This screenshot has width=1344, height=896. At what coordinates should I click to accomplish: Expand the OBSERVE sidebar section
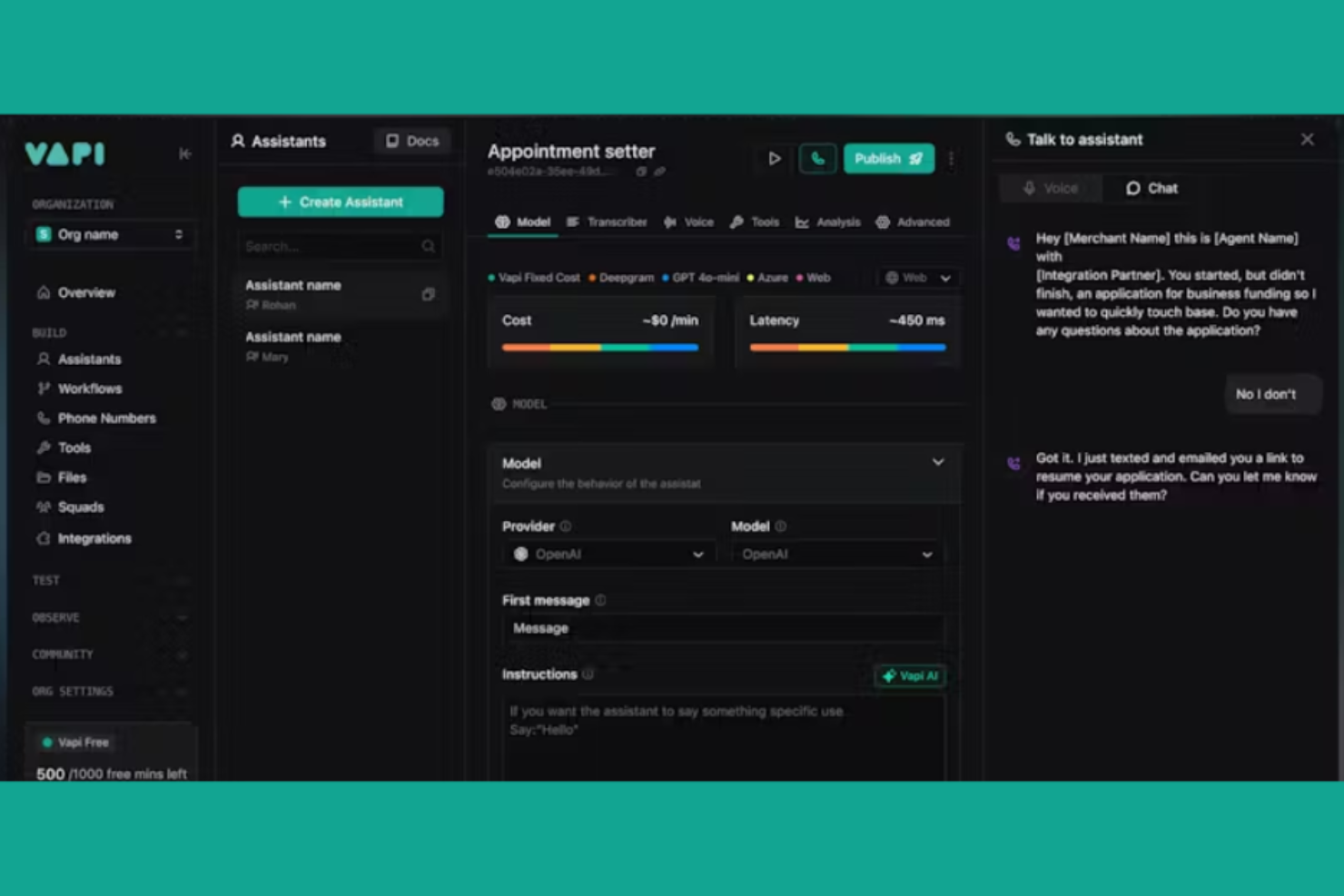110,617
